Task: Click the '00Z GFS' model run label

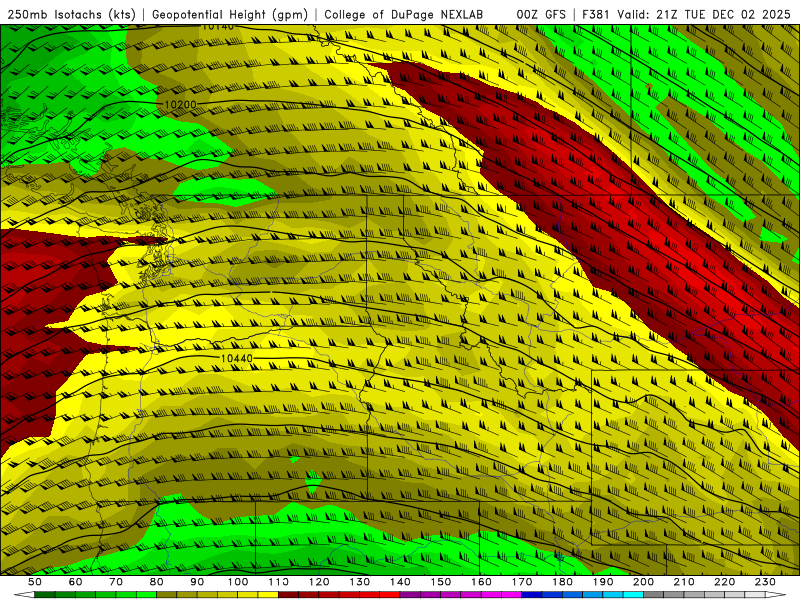Action: coord(541,14)
